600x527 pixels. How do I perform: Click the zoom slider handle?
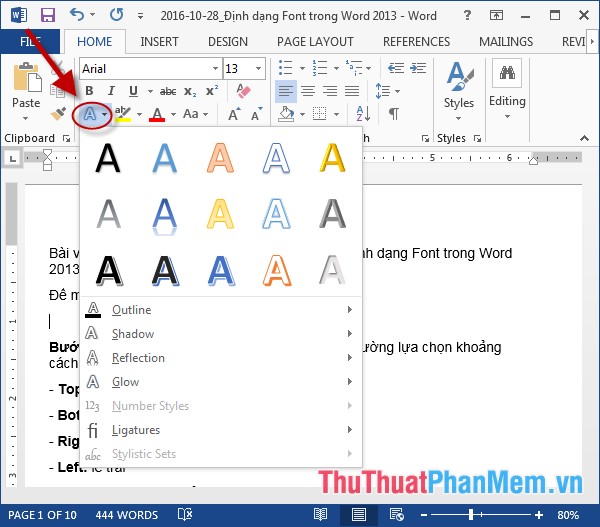click(x=471, y=515)
